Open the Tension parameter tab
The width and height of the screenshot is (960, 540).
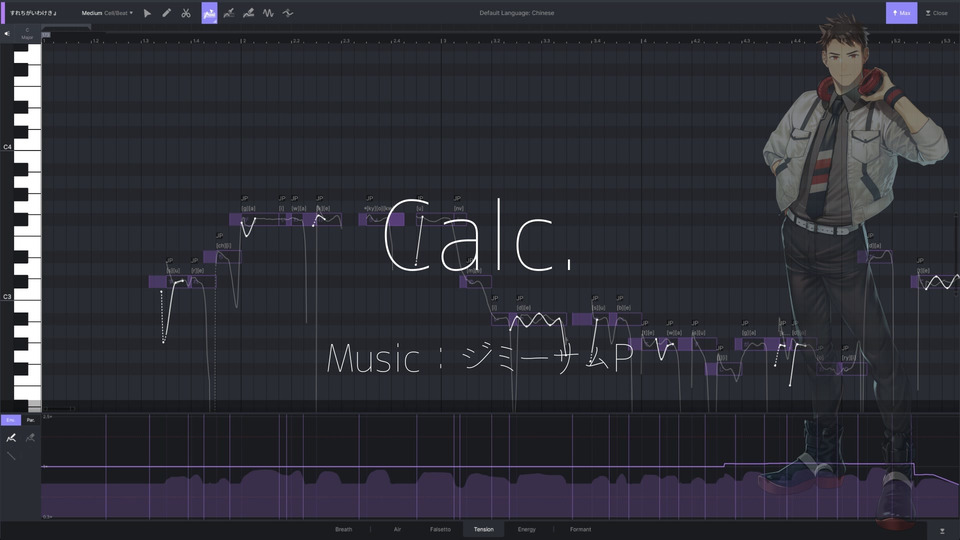[484, 530]
